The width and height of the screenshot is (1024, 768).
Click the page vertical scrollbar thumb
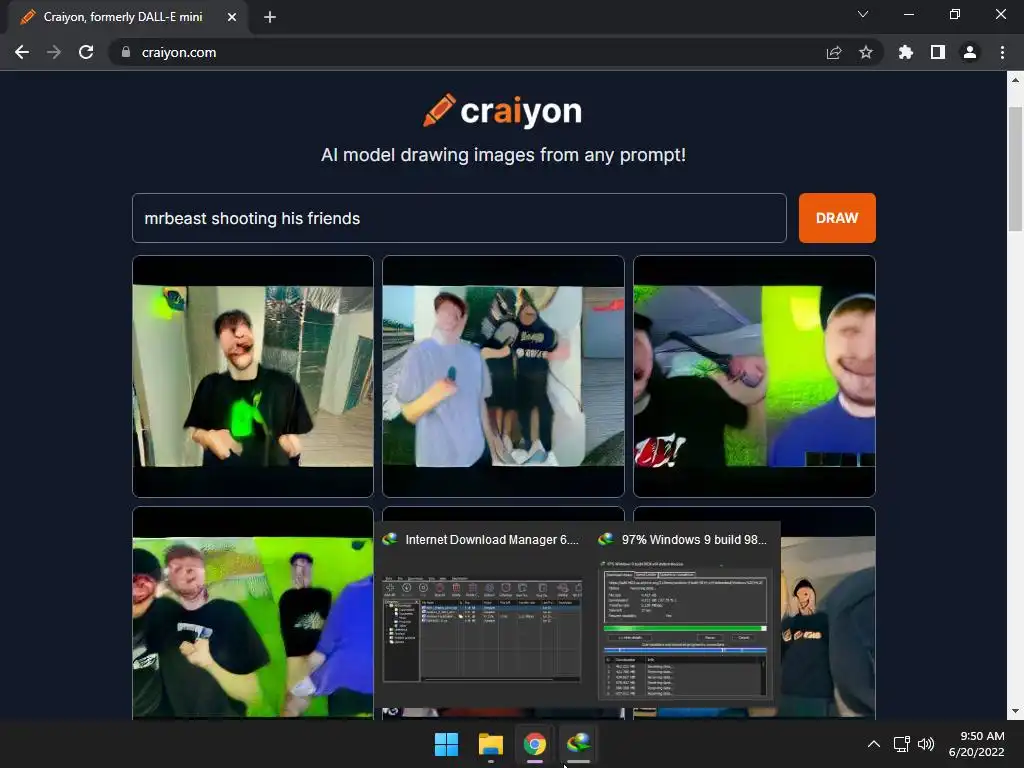pos(1015,168)
